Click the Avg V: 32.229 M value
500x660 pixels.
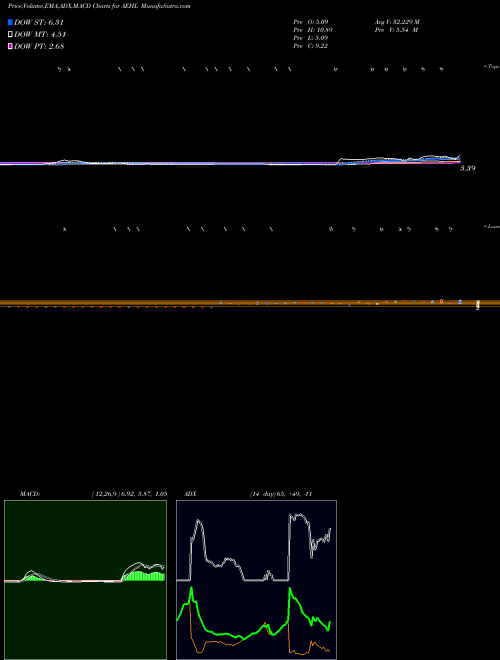(397, 21)
